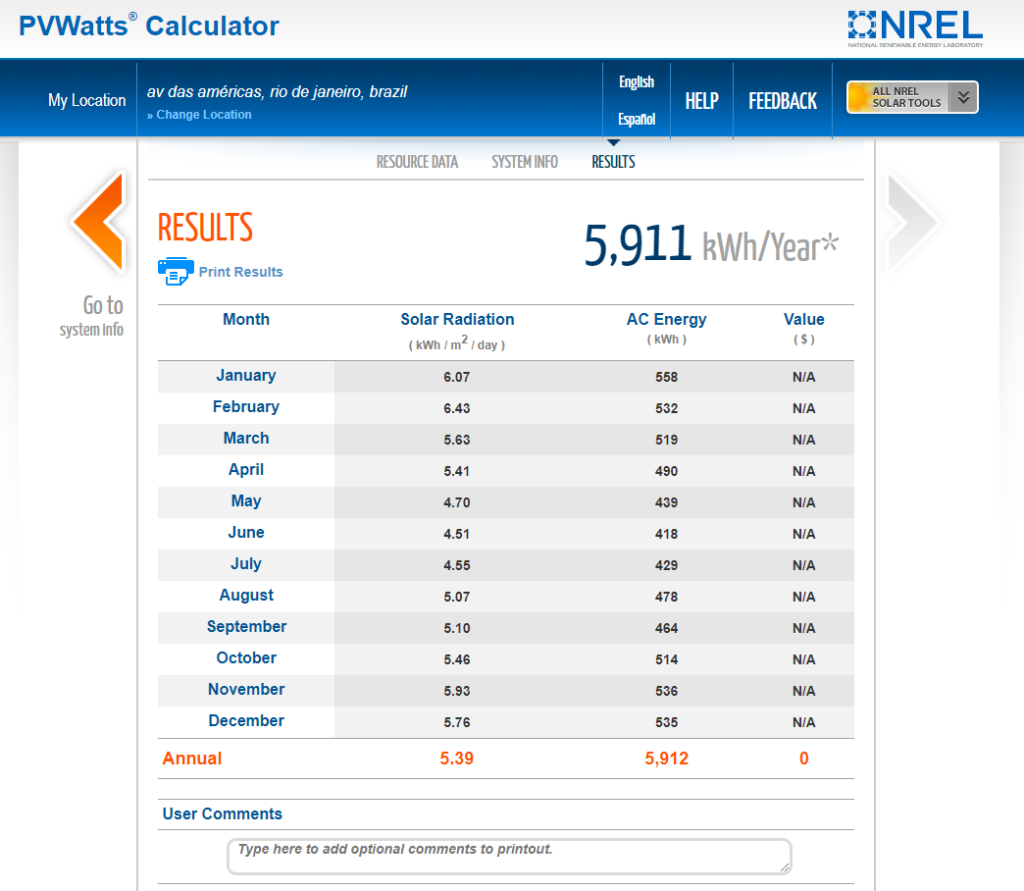This screenshot has height=891, width=1024.
Task: Click the May row label
Action: [x=246, y=501]
